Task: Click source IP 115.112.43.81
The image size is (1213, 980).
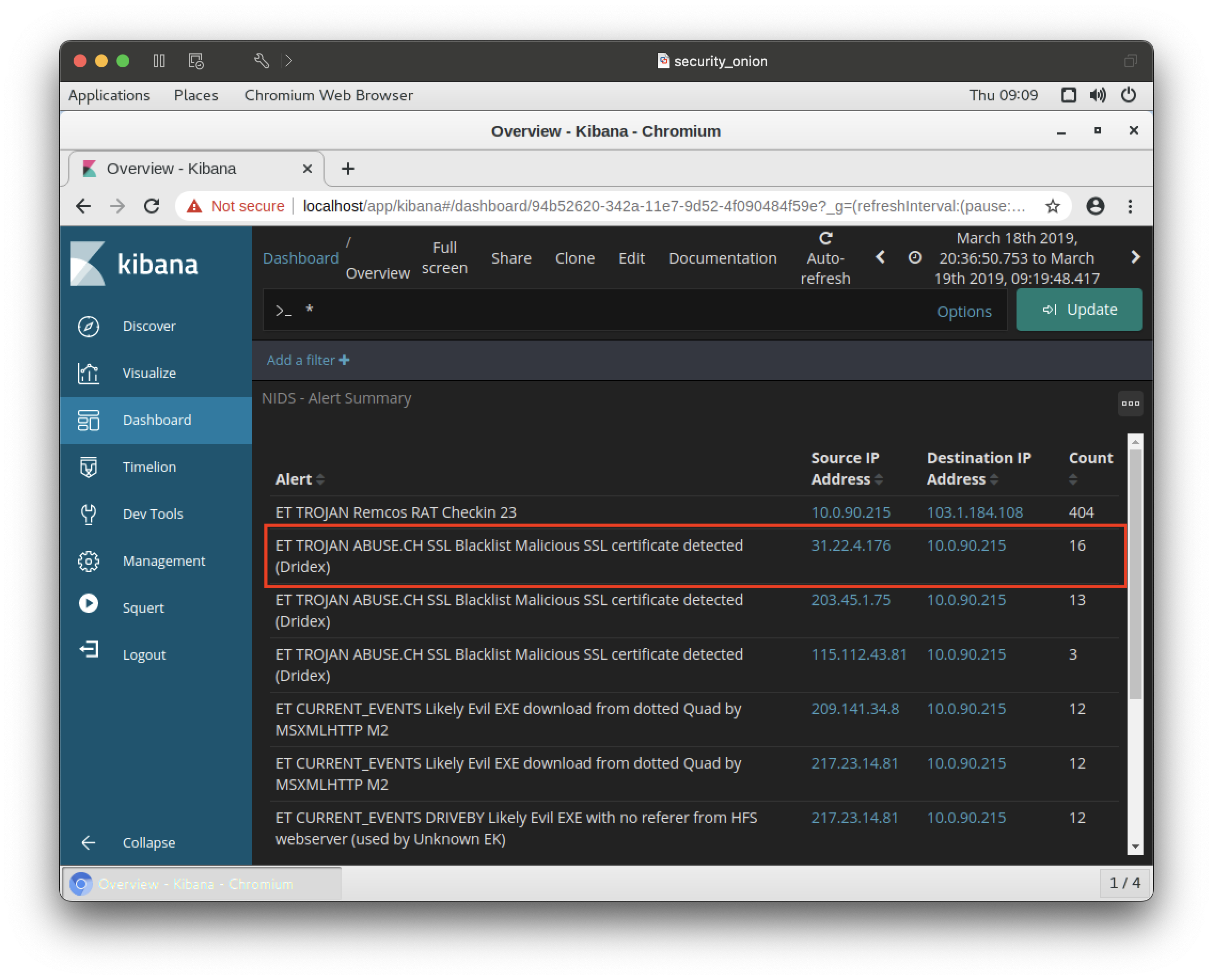Action: click(859, 654)
